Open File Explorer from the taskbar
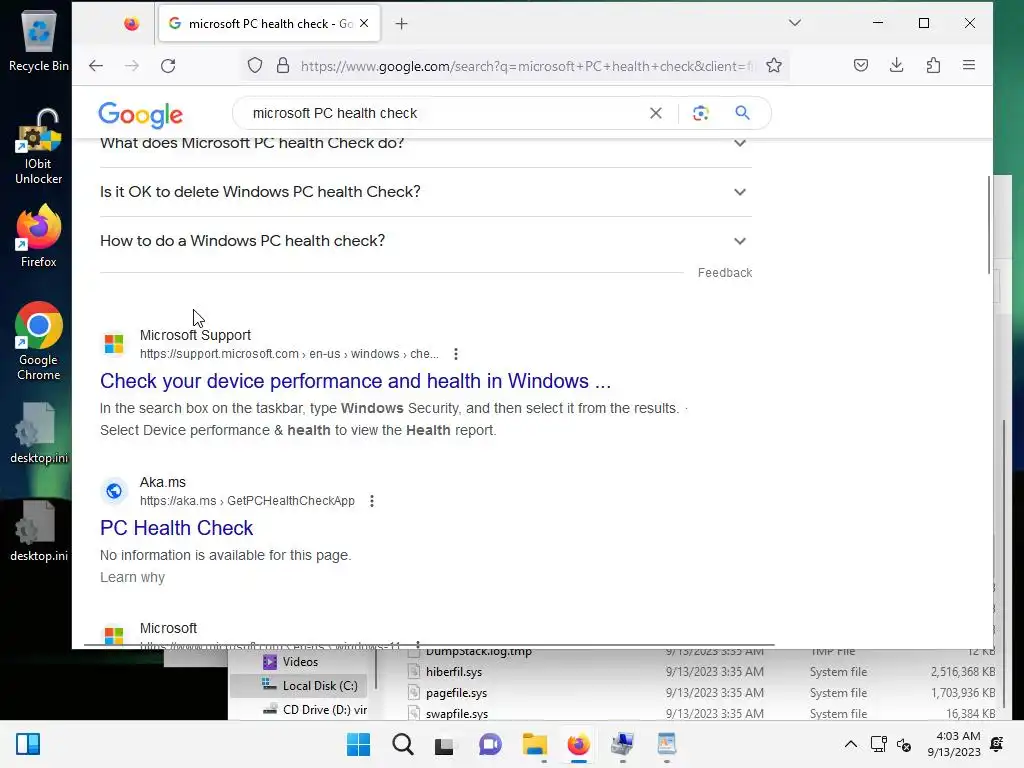This screenshot has width=1024, height=768. [535, 744]
